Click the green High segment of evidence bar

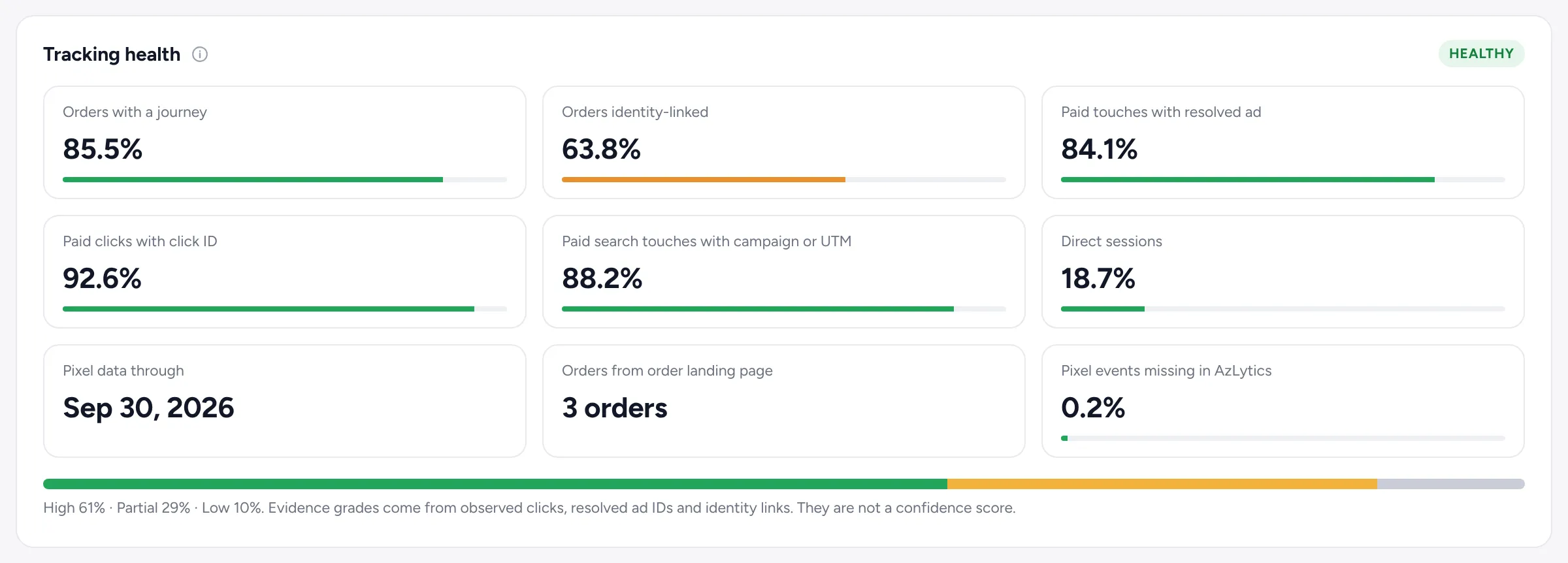[495, 484]
